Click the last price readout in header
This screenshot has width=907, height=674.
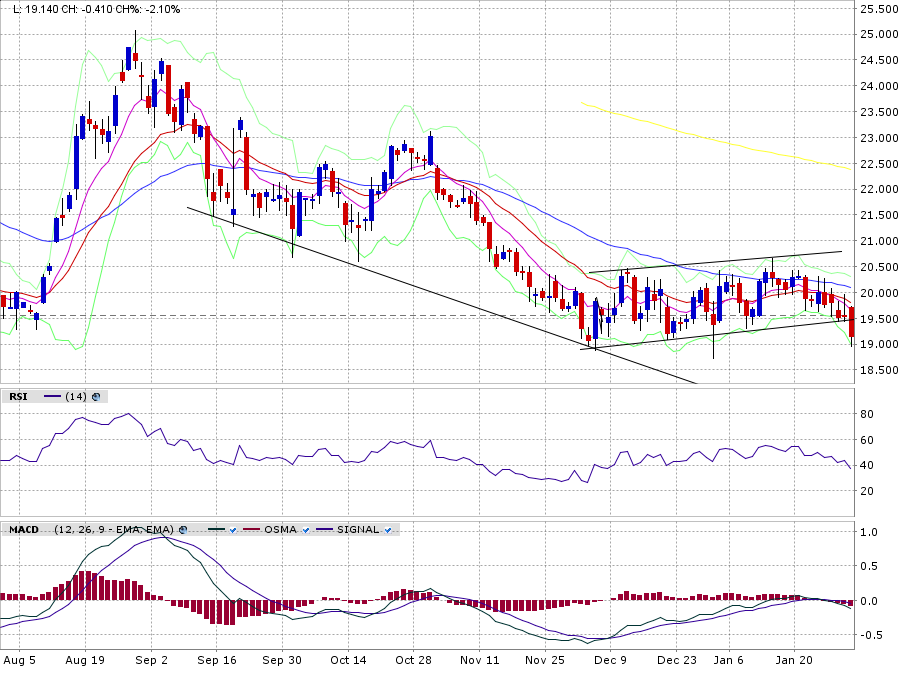pyautogui.click(x=41, y=9)
